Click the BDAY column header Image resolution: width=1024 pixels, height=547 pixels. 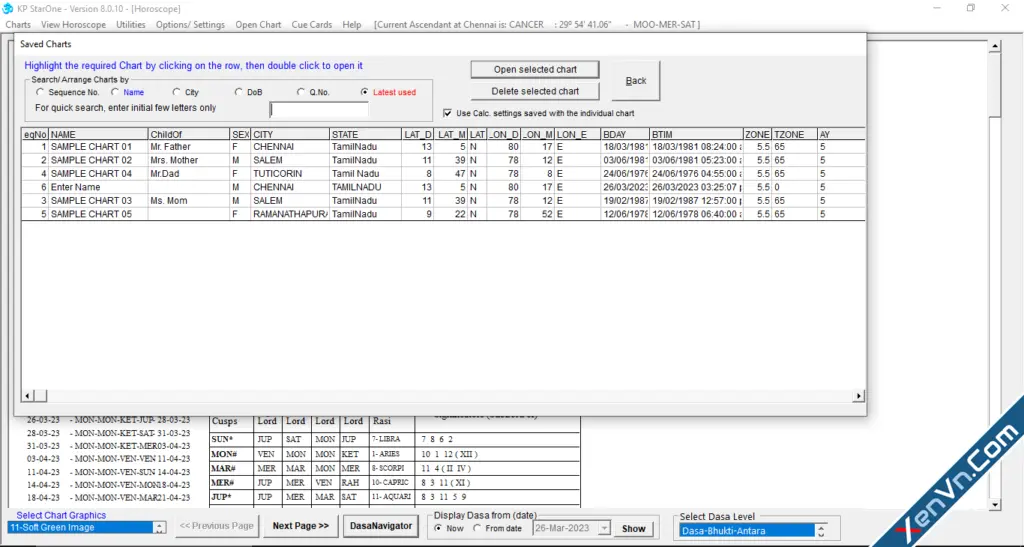[624, 134]
